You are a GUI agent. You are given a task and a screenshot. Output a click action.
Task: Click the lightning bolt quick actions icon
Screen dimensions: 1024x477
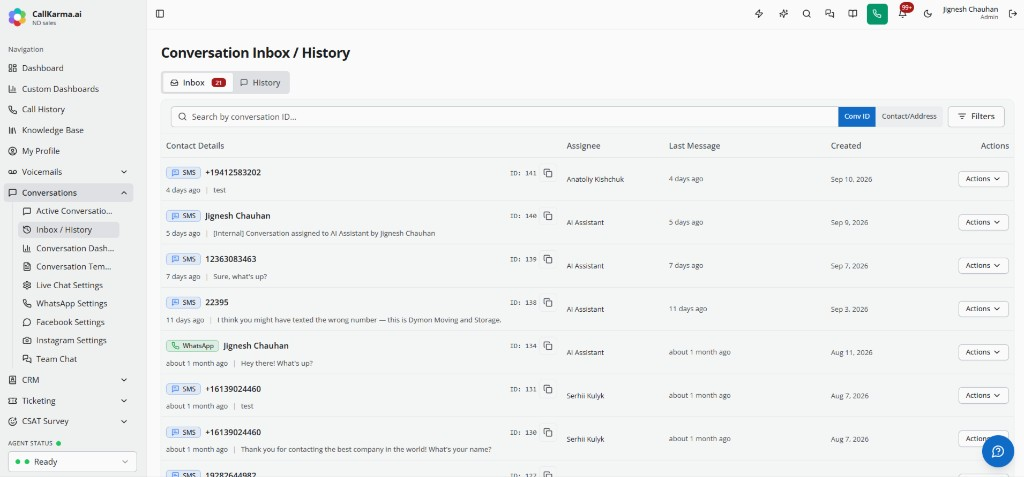pyautogui.click(x=759, y=14)
